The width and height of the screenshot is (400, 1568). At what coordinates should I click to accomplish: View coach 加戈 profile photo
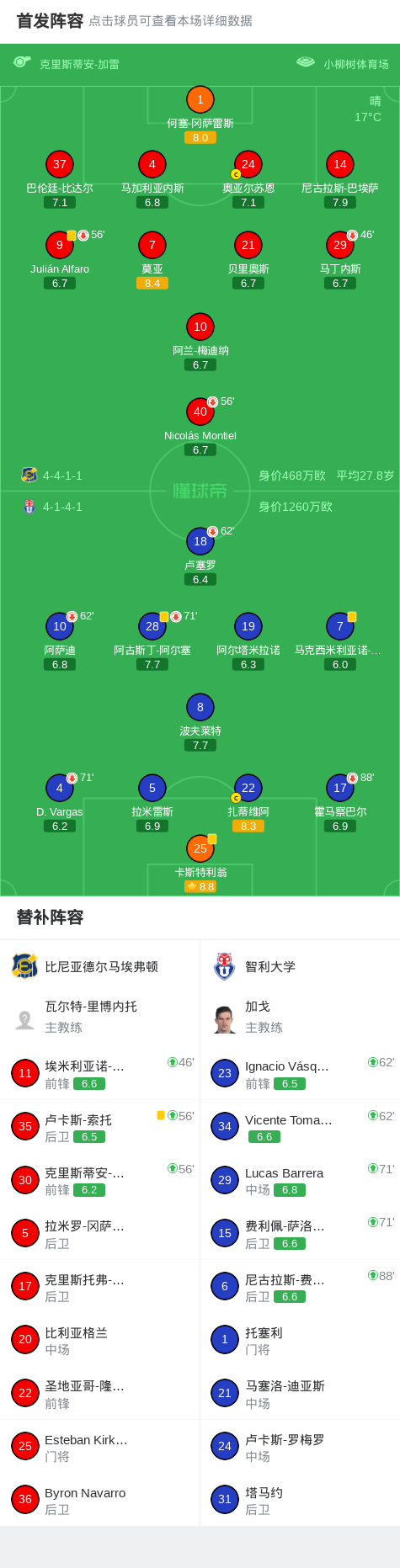click(224, 1018)
